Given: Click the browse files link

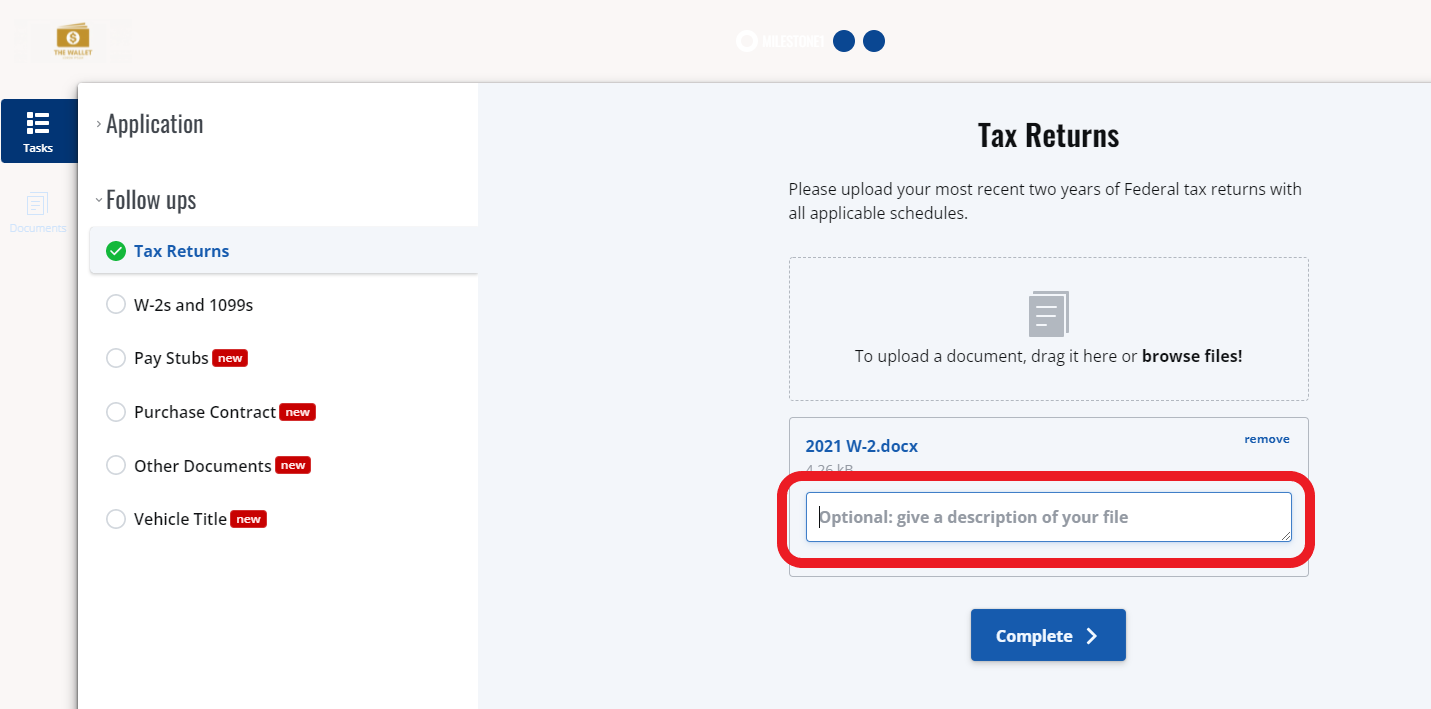Looking at the screenshot, I should [1192, 356].
